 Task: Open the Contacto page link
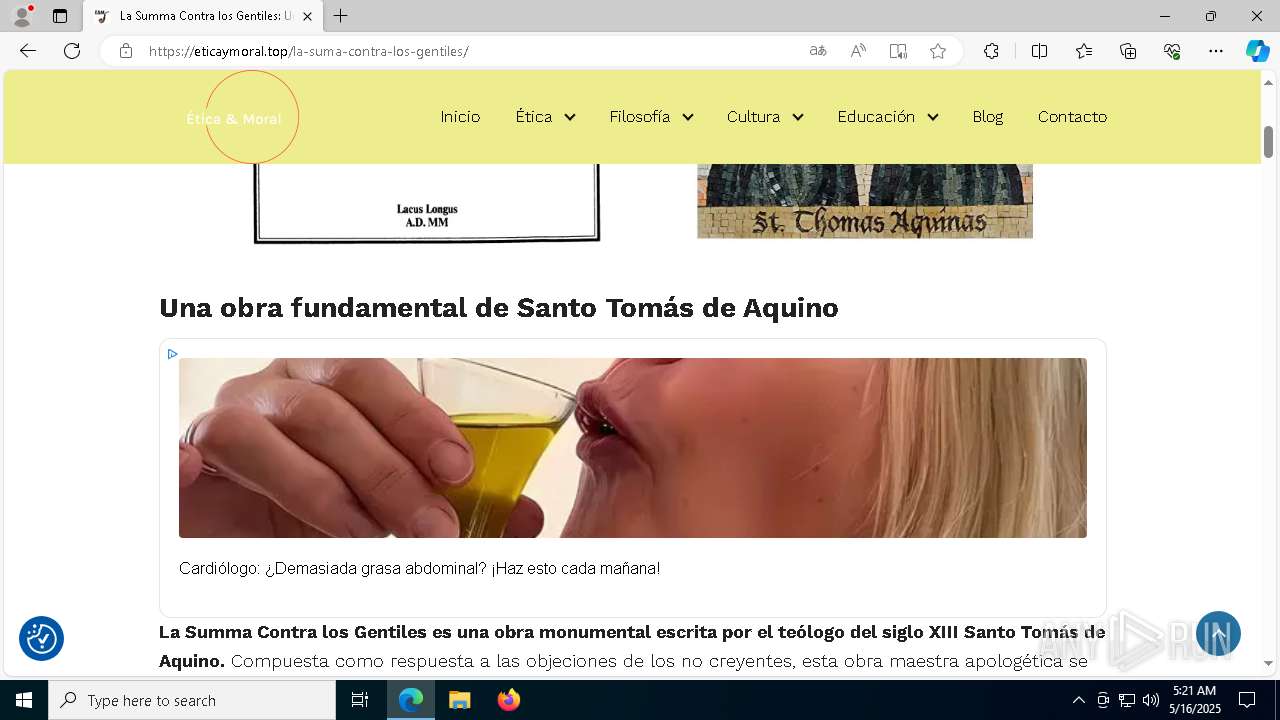[x=1072, y=117]
